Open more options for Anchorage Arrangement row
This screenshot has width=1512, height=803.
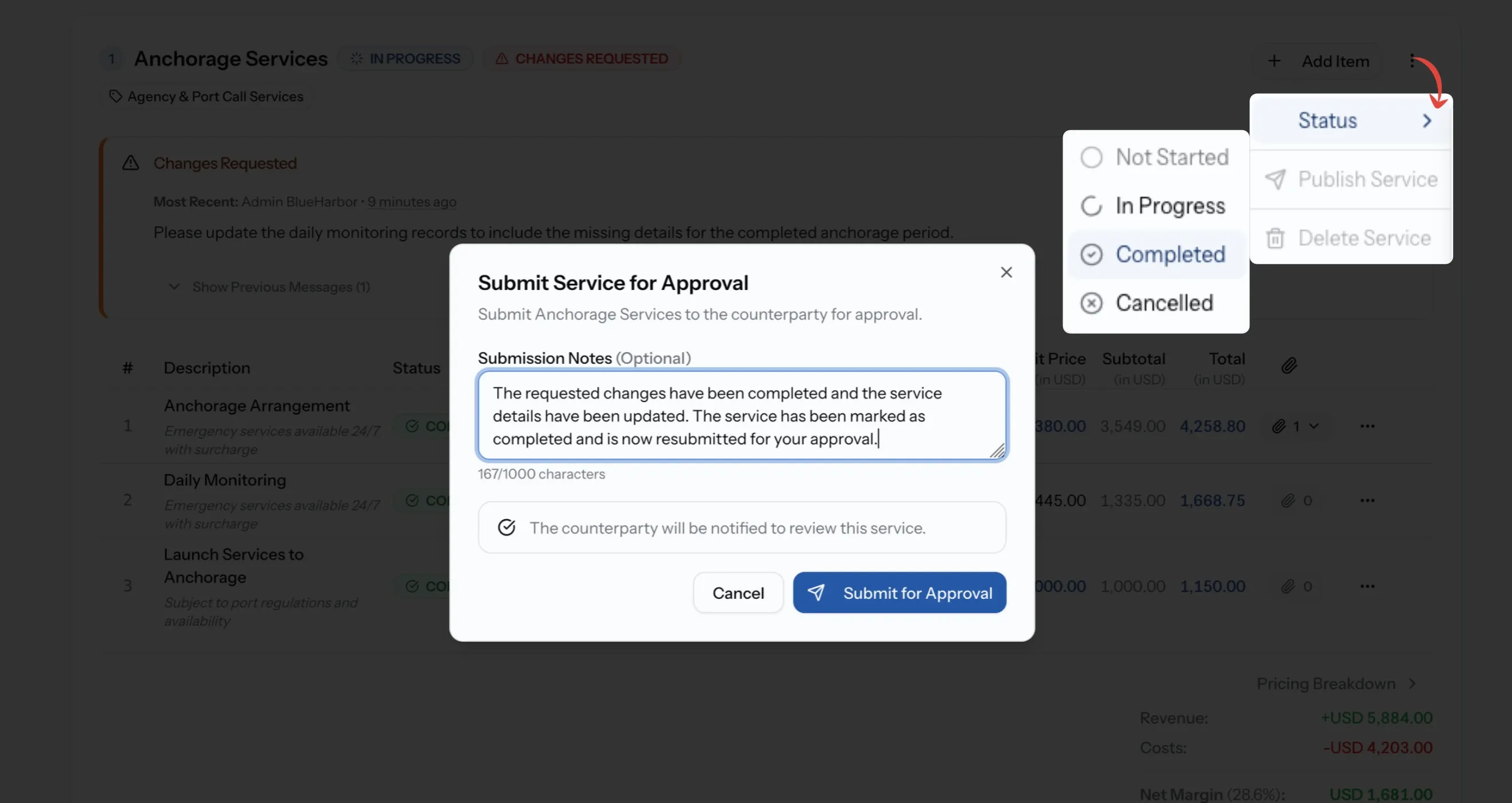pos(1367,426)
